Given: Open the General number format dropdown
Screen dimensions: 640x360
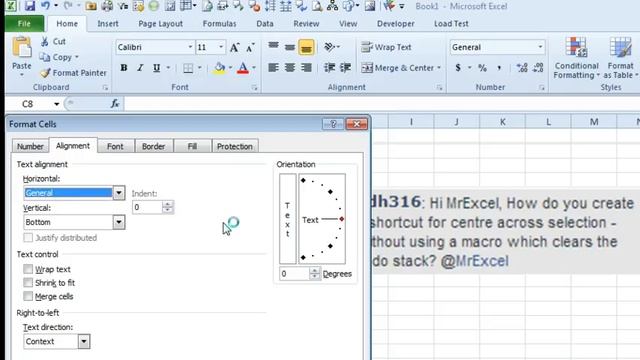Looking at the screenshot, I should point(540,47).
